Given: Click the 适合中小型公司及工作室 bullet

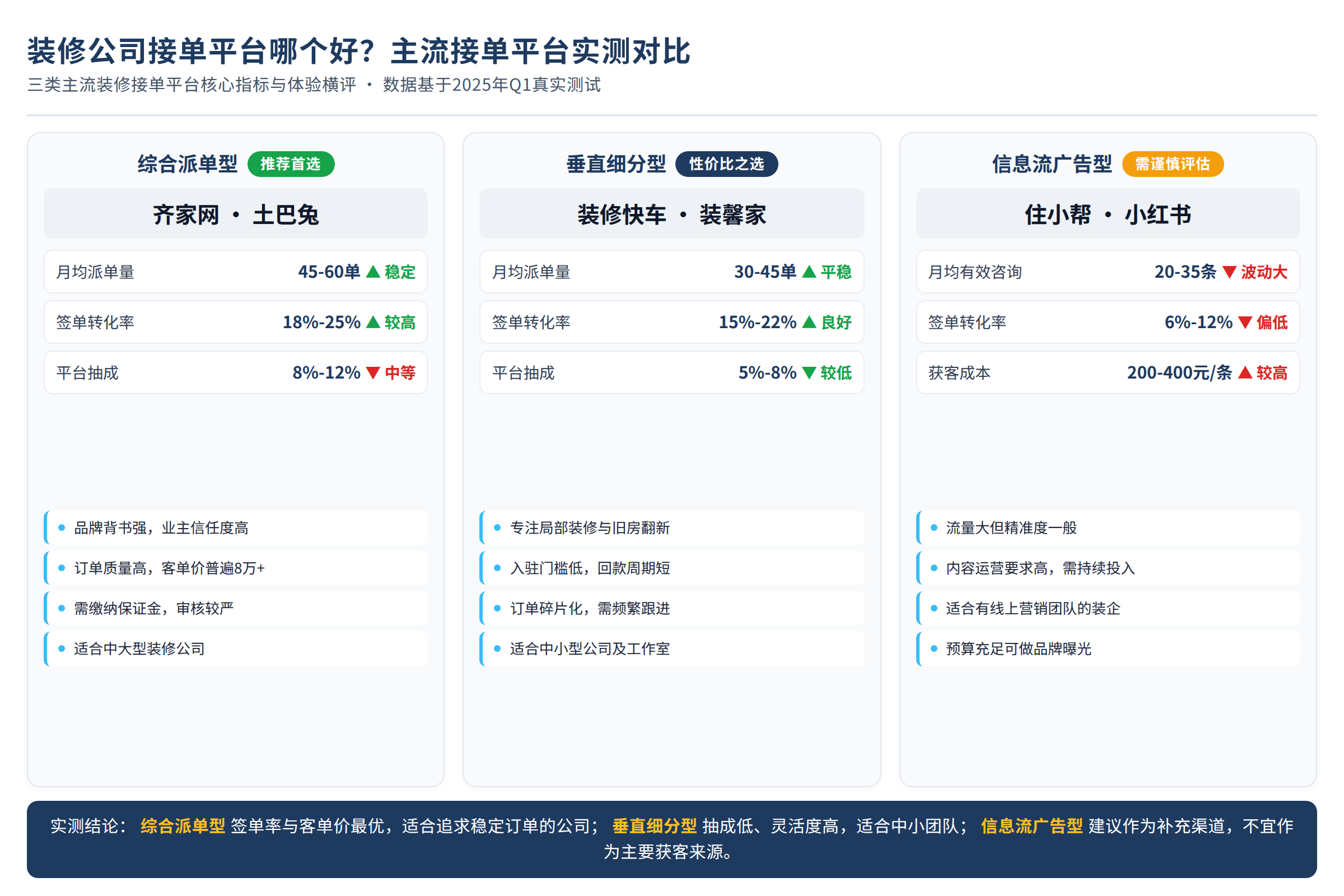Looking at the screenshot, I should [x=671, y=648].
